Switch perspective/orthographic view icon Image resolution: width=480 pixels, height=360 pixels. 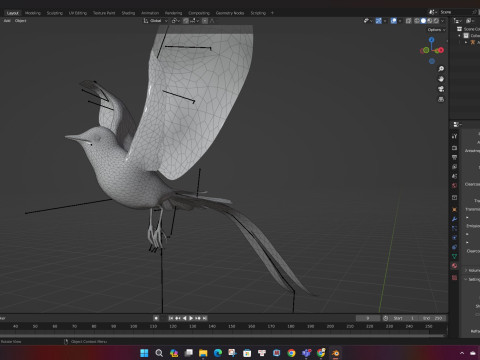point(441,99)
